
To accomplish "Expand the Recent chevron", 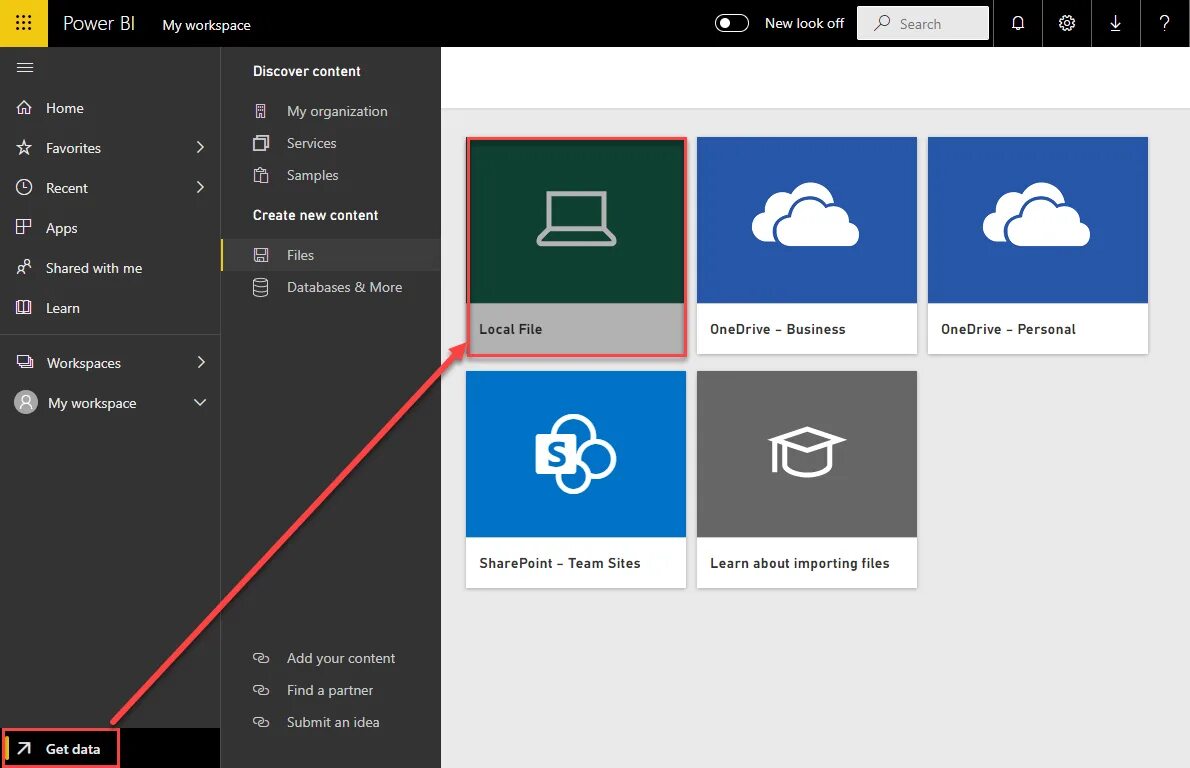I will click(x=200, y=187).
